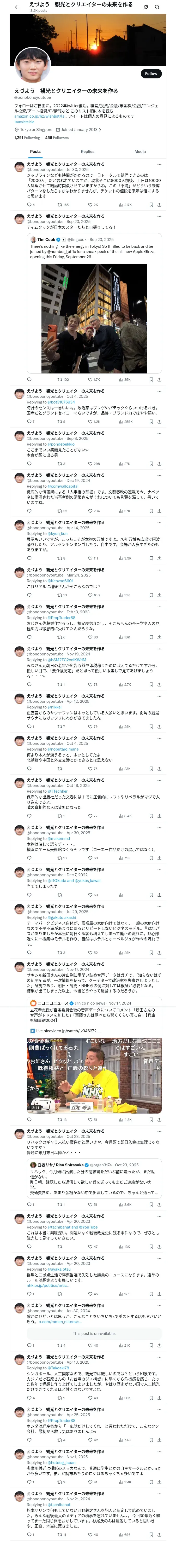
Task: Switch to the Replies tab
Action: click(x=87, y=152)
